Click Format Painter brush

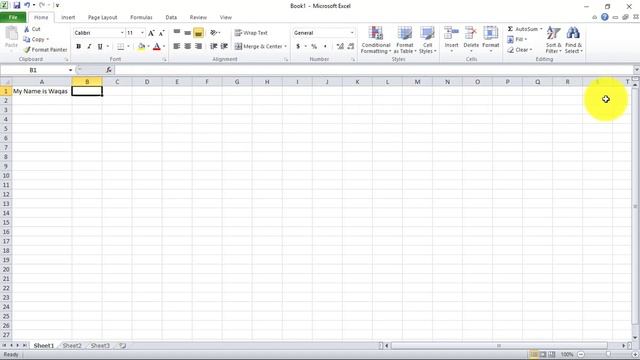45,49
